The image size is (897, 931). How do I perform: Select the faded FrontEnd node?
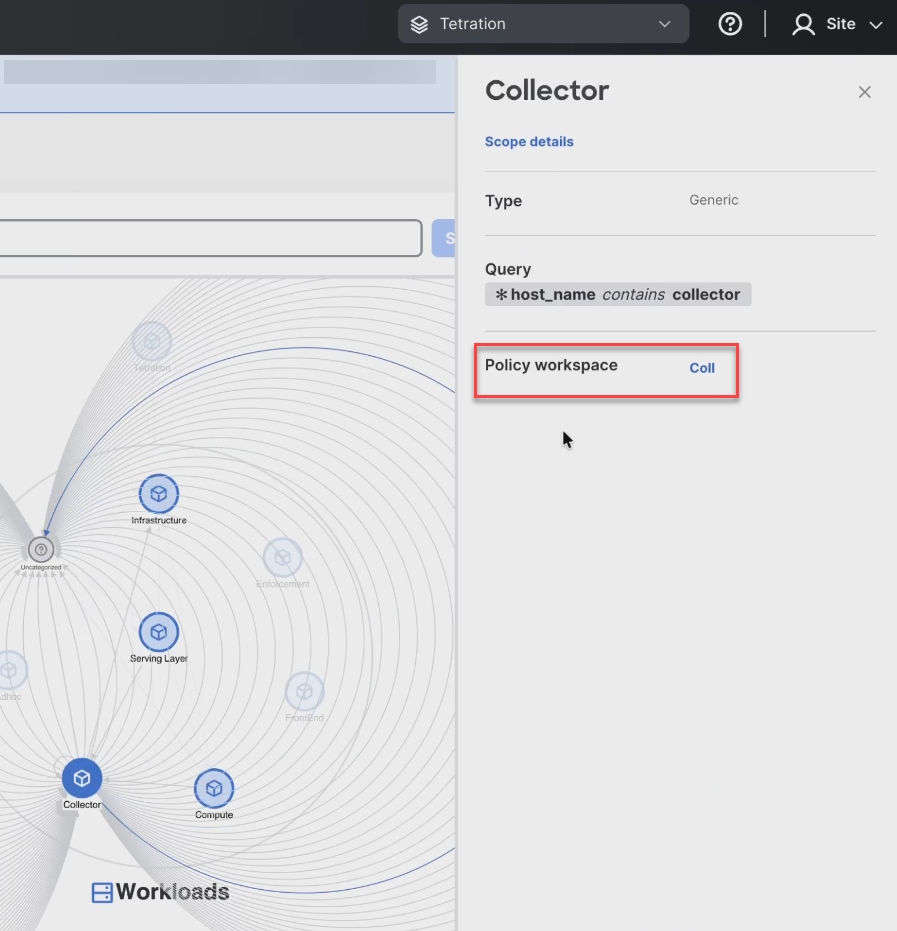(304, 692)
